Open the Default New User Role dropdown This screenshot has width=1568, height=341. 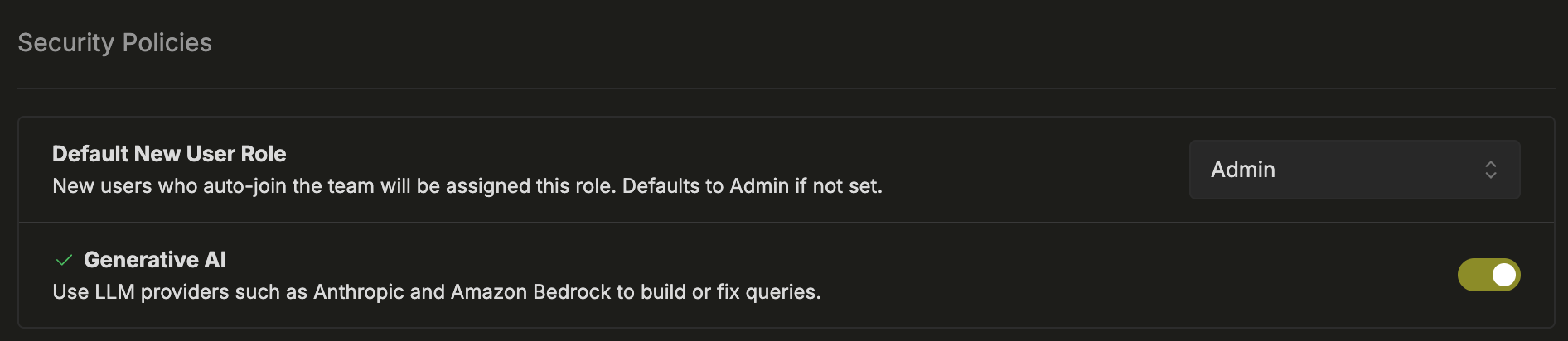[1354, 170]
